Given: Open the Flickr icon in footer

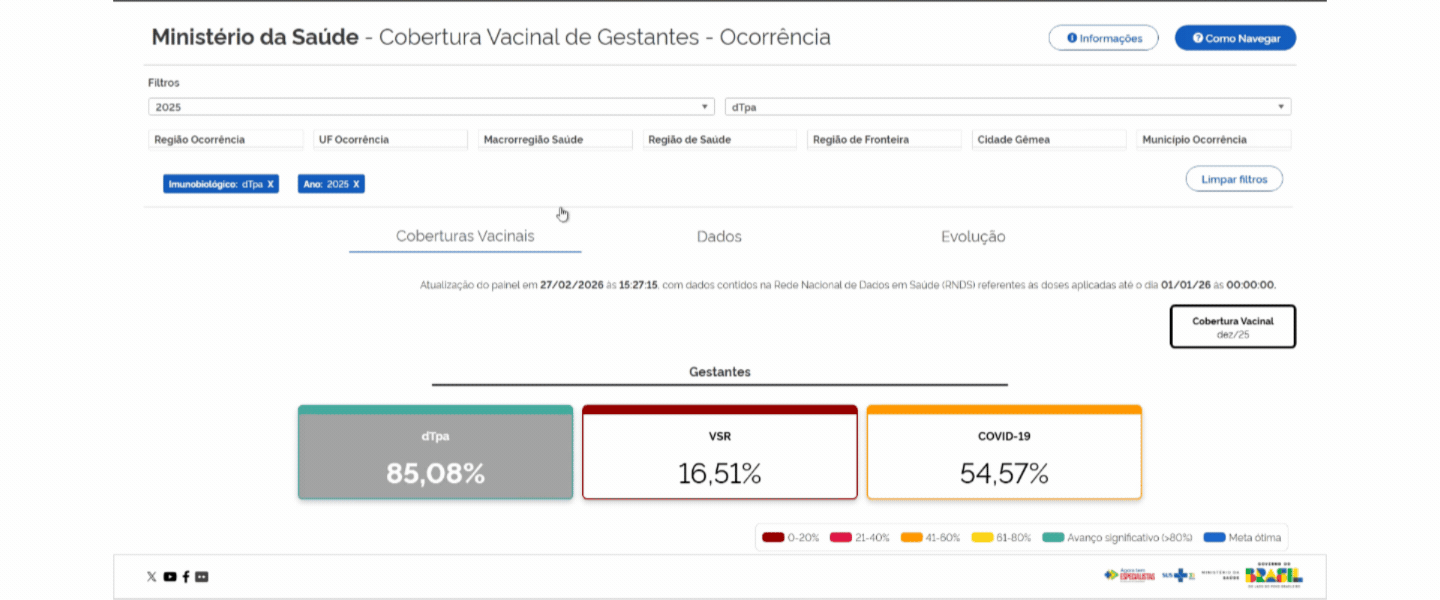Looking at the screenshot, I should [202, 577].
